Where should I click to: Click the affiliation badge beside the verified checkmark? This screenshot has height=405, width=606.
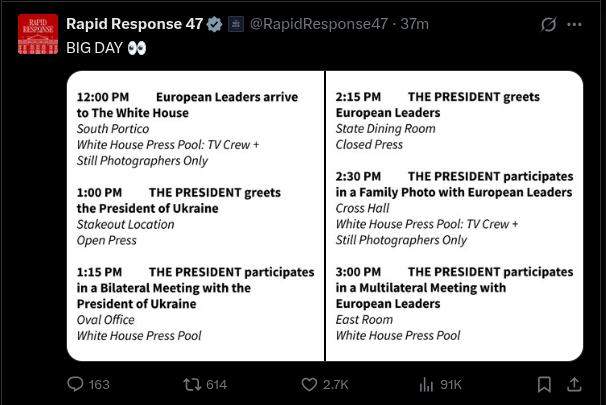(x=234, y=24)
